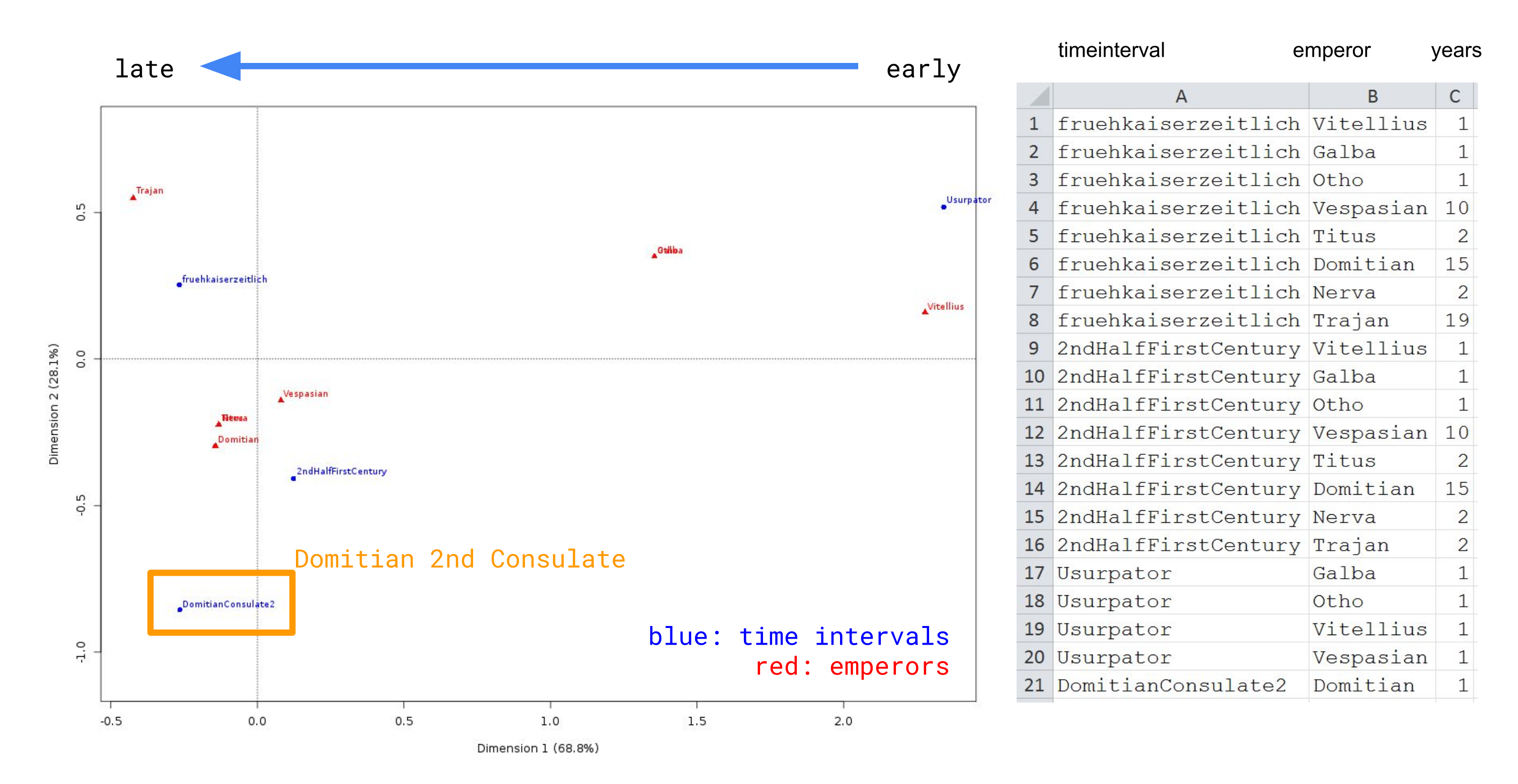Click the 'Vespasian' red label in plot
Image resolution: width=1518 pixels, height=784 pixels.
click(x=305, y=394)
